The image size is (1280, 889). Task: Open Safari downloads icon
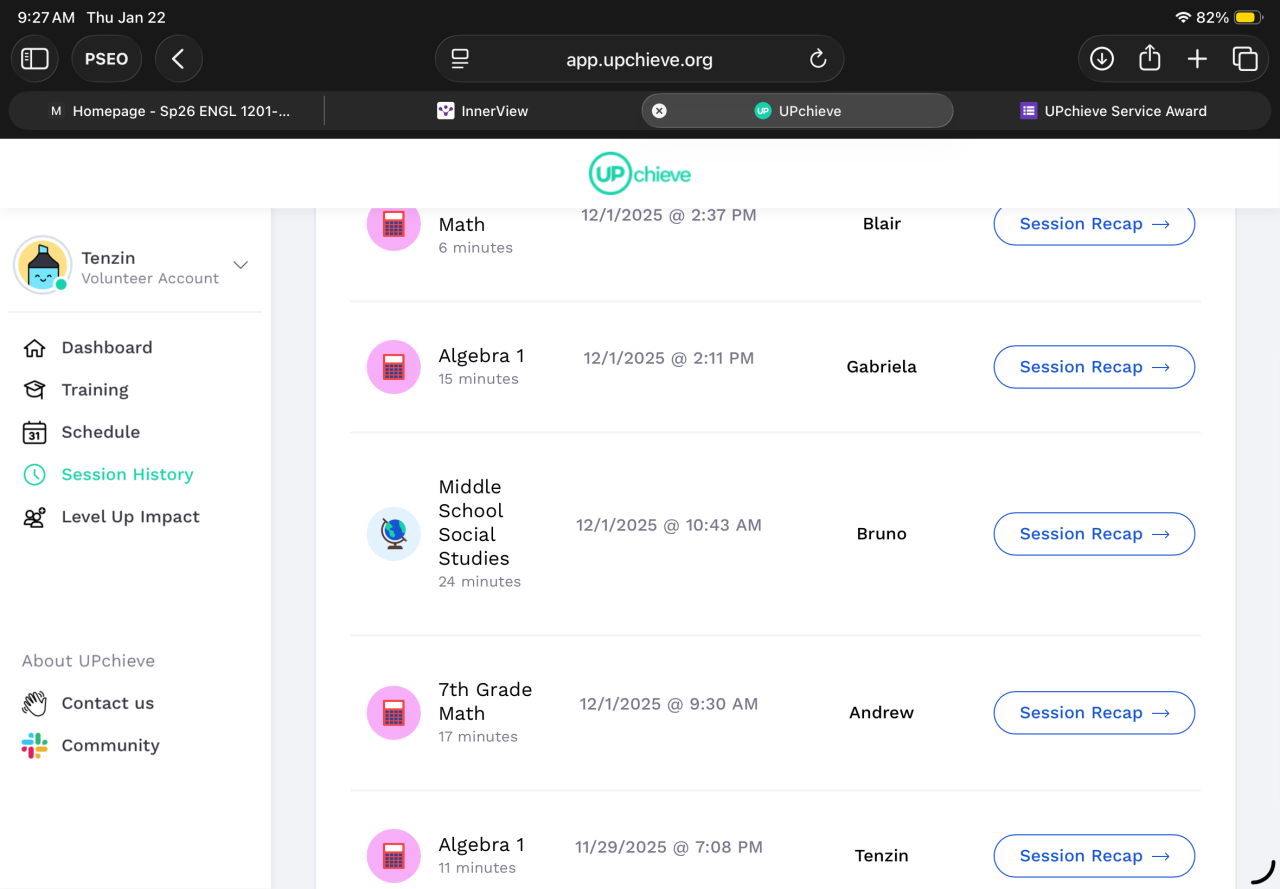pyautogui.click(x=1102, y=59)
